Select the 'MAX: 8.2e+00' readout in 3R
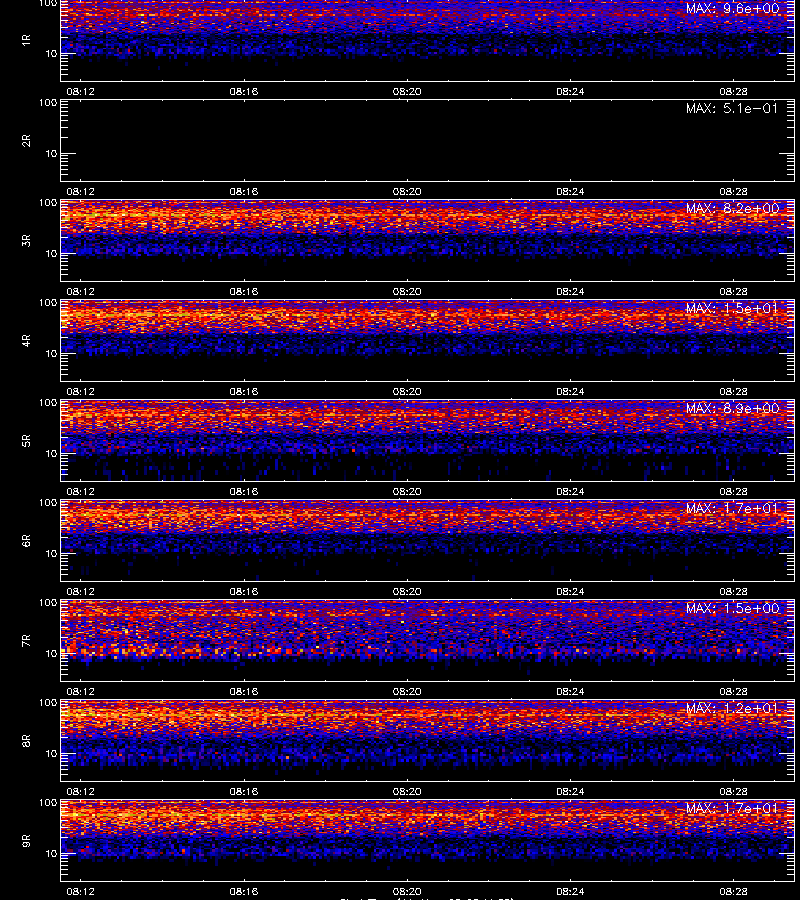 [x=732, y=208]
